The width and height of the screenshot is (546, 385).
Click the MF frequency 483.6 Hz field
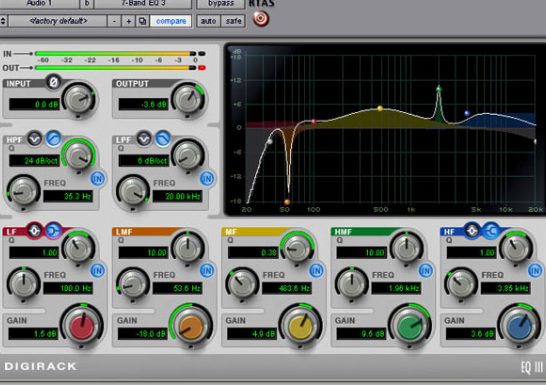coord(287,288)
